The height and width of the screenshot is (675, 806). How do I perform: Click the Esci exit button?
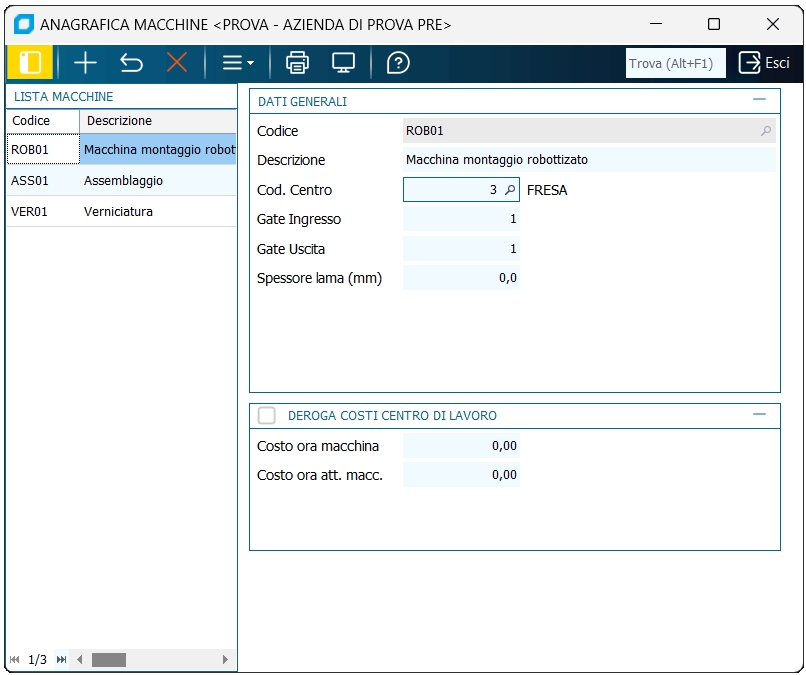tap(764, 63)
